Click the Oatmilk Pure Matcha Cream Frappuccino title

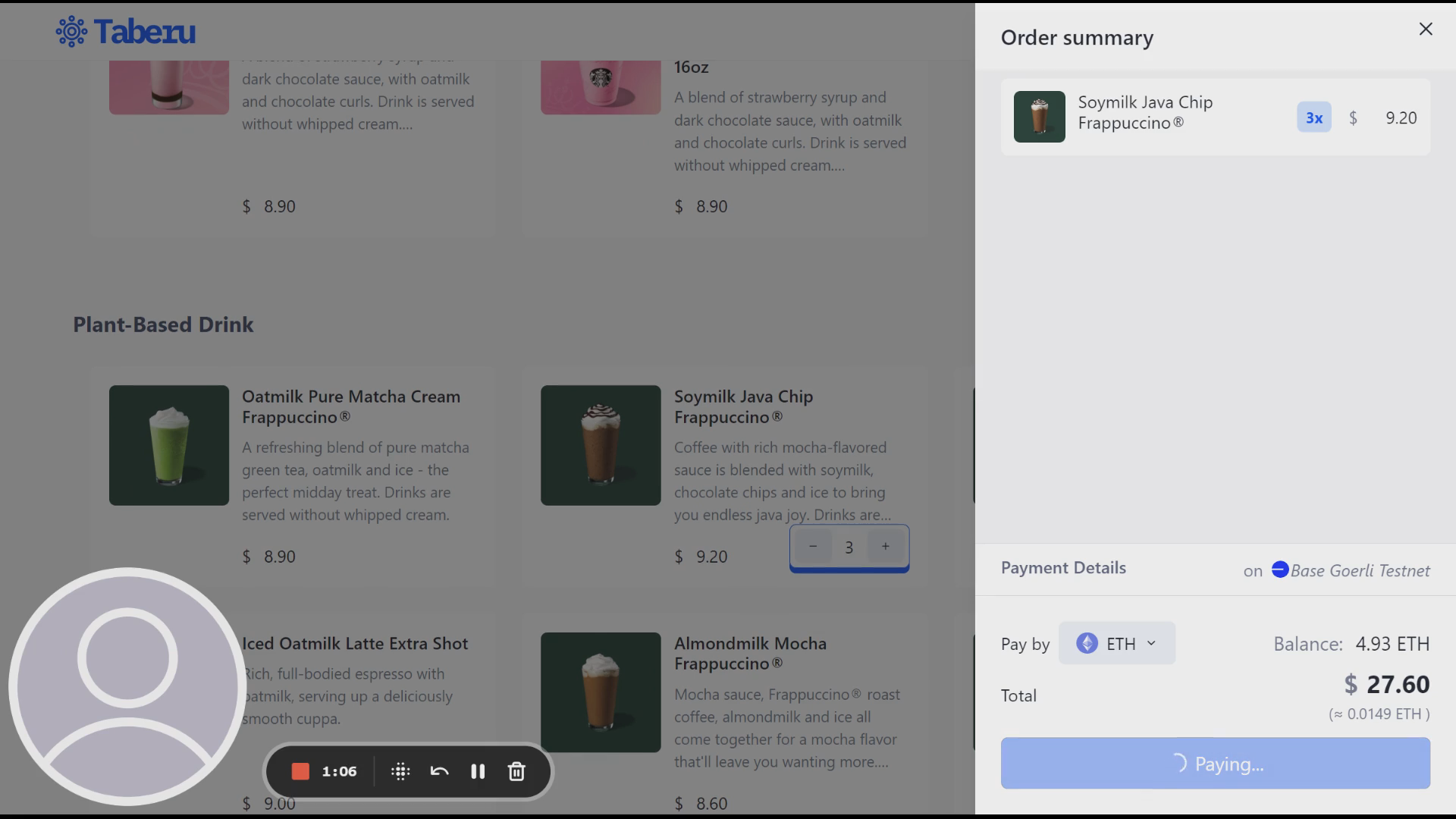(351, 406)
